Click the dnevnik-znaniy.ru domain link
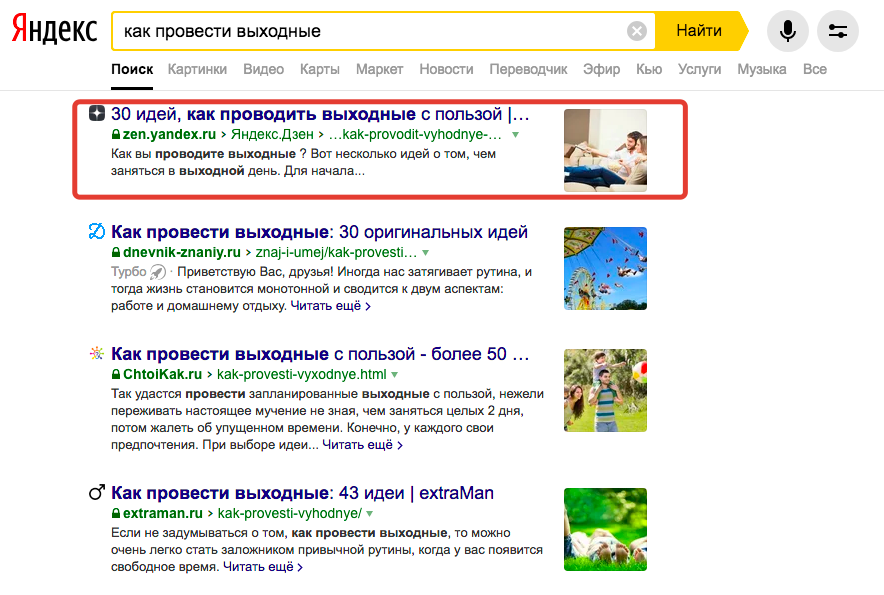 coord(182,252)
